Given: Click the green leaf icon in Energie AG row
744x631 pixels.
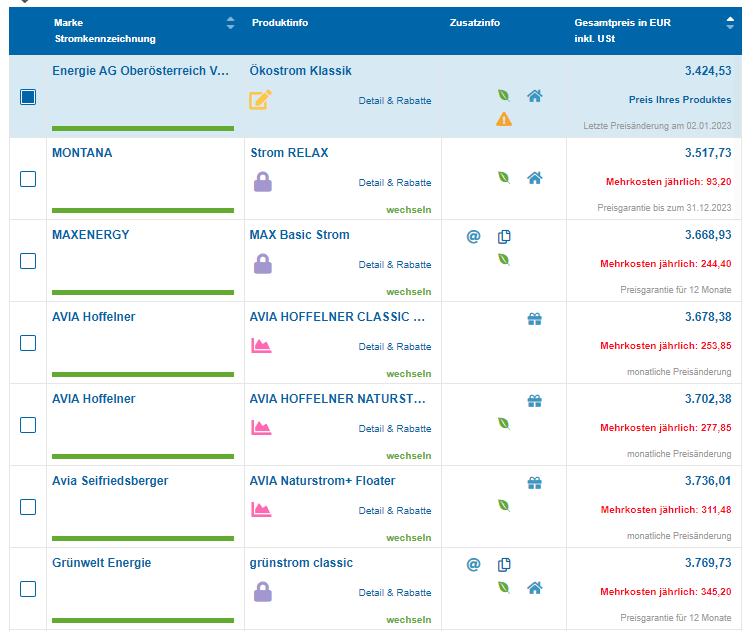Looking at the screenshot, I should pyautogui.click(x=504, y=96).
